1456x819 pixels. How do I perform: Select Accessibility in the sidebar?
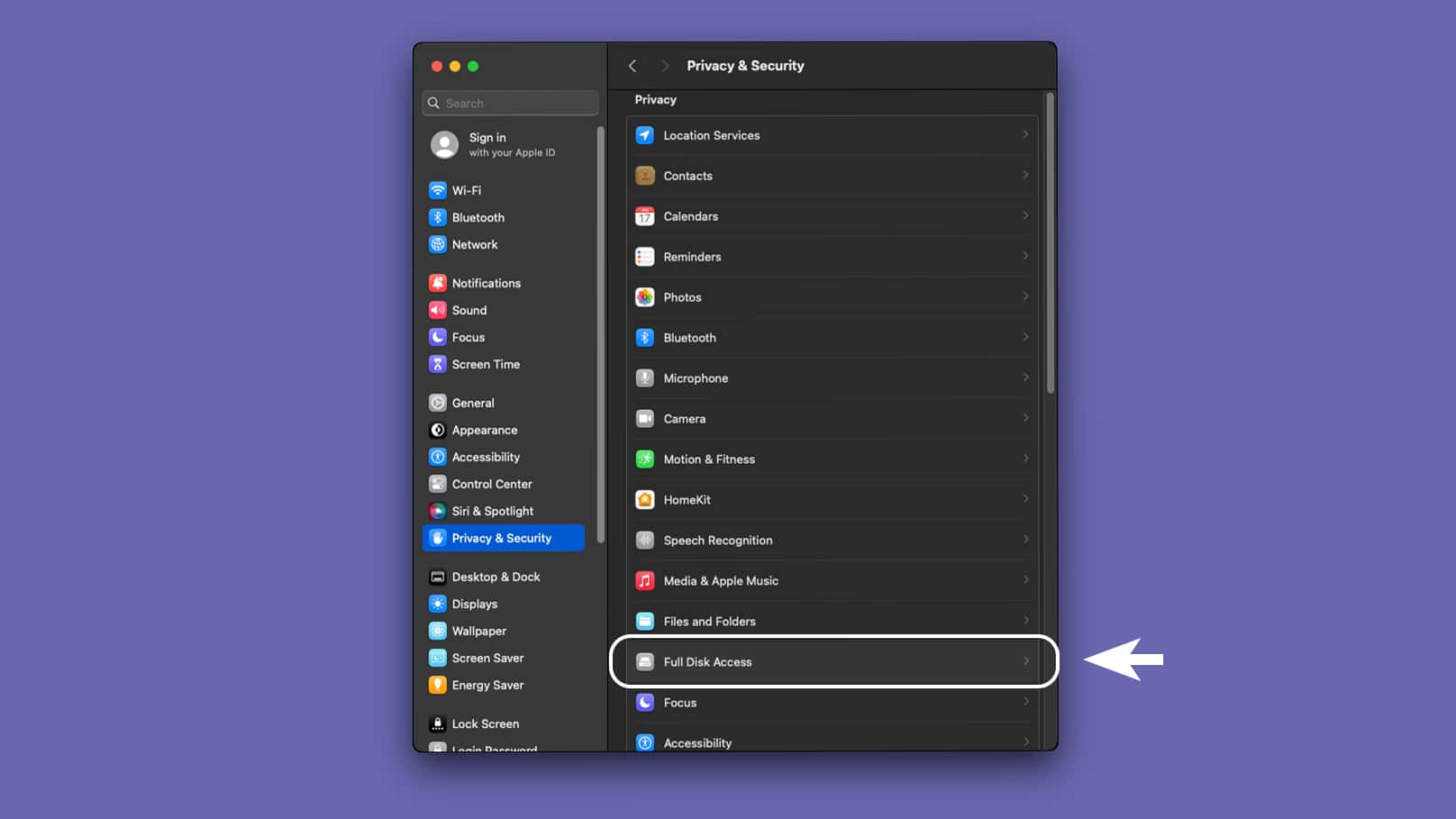(503, 457)
